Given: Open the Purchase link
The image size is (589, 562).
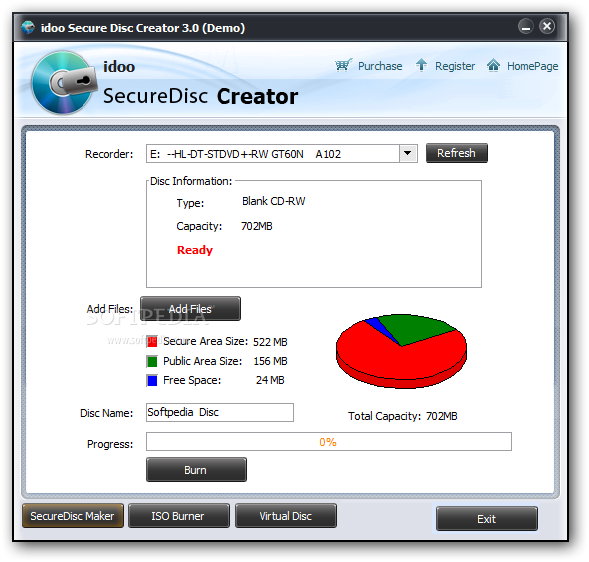Looking at the screenshot, I should 380,66.
